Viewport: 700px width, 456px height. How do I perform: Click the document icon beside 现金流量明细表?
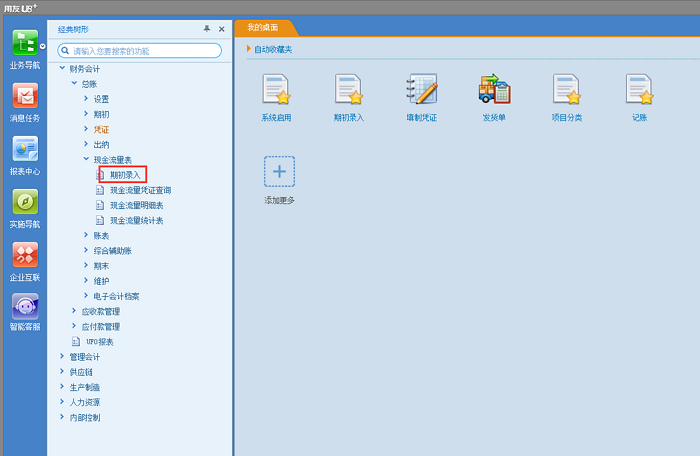click(x=100, y=205)
